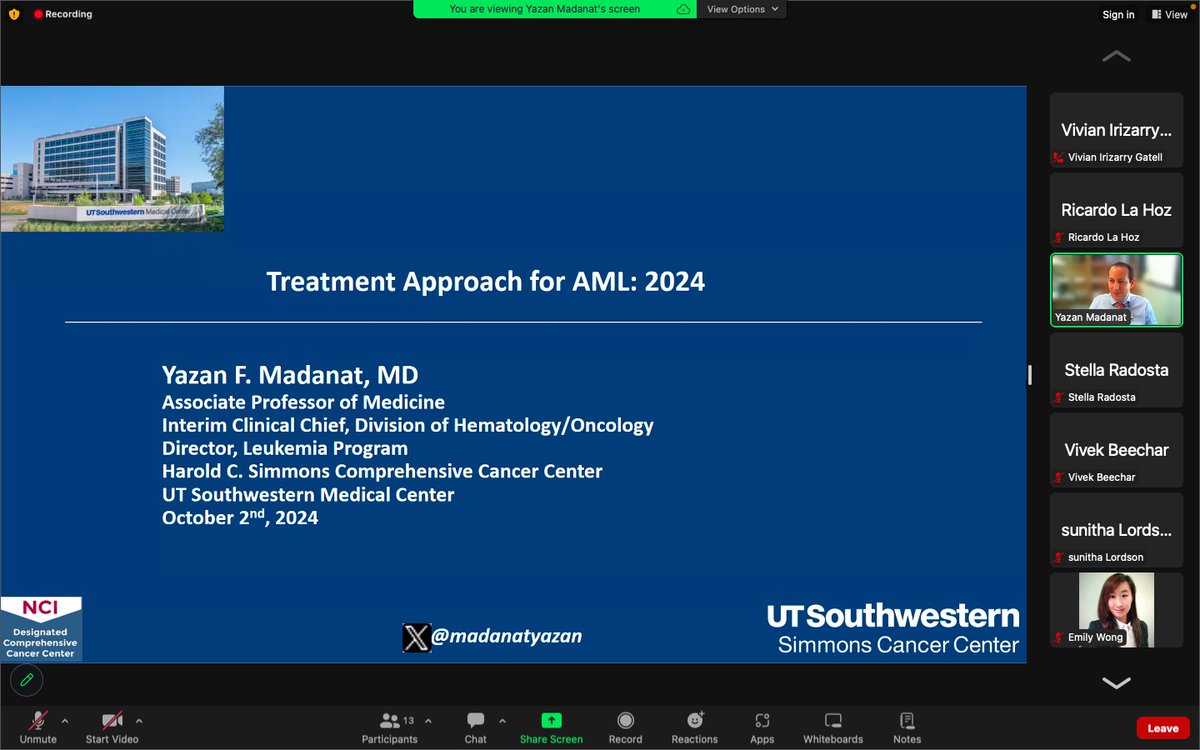Expand video options arrow next to Start Video
This screenshot has width=1200, height=750.
[x=139, y=720]
